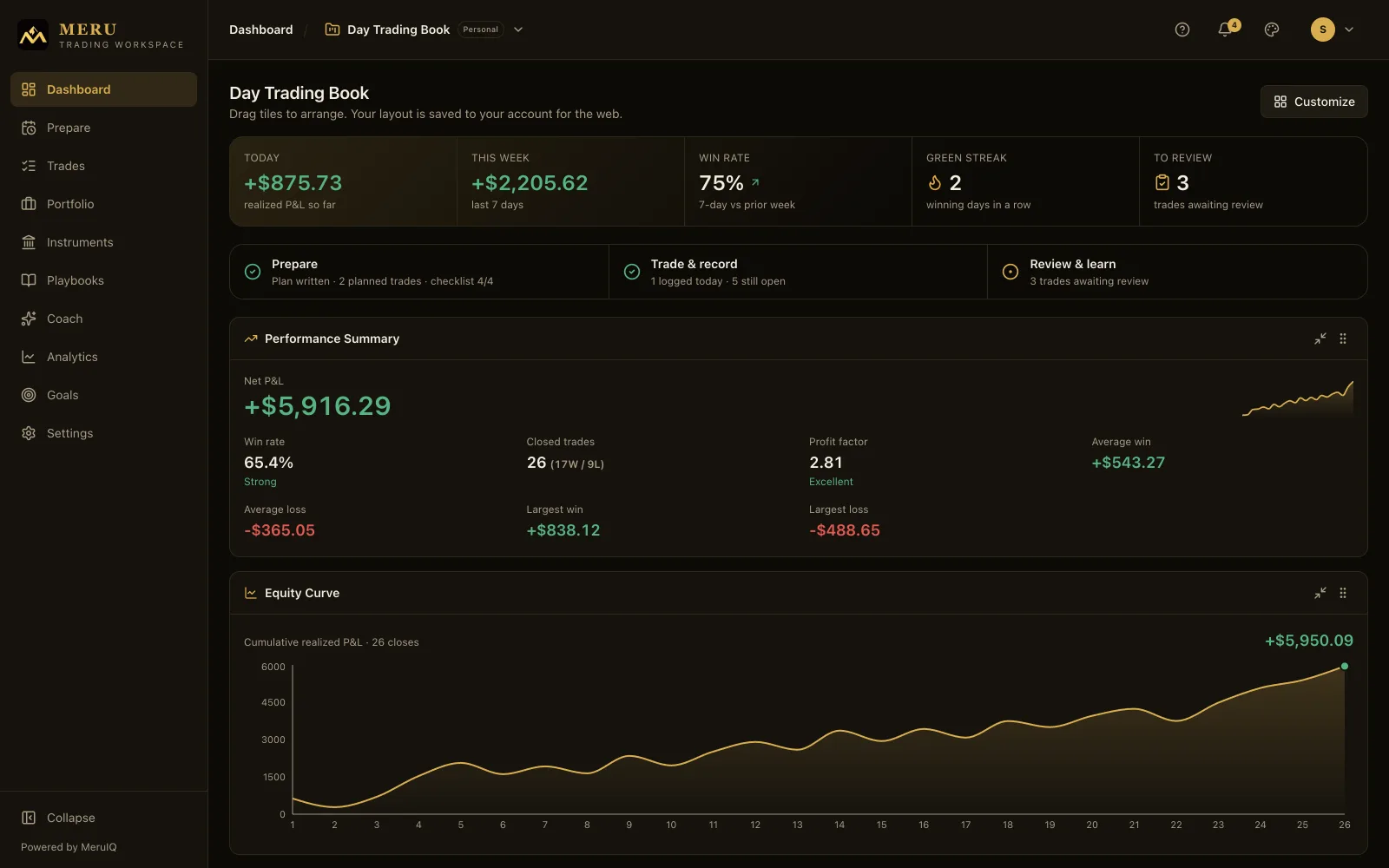The height and width of the screenshot is (868, 1389).
Task: Click the Net P&L value +$5,916.29
Action: pyautogui.click(x=318, y=406)
